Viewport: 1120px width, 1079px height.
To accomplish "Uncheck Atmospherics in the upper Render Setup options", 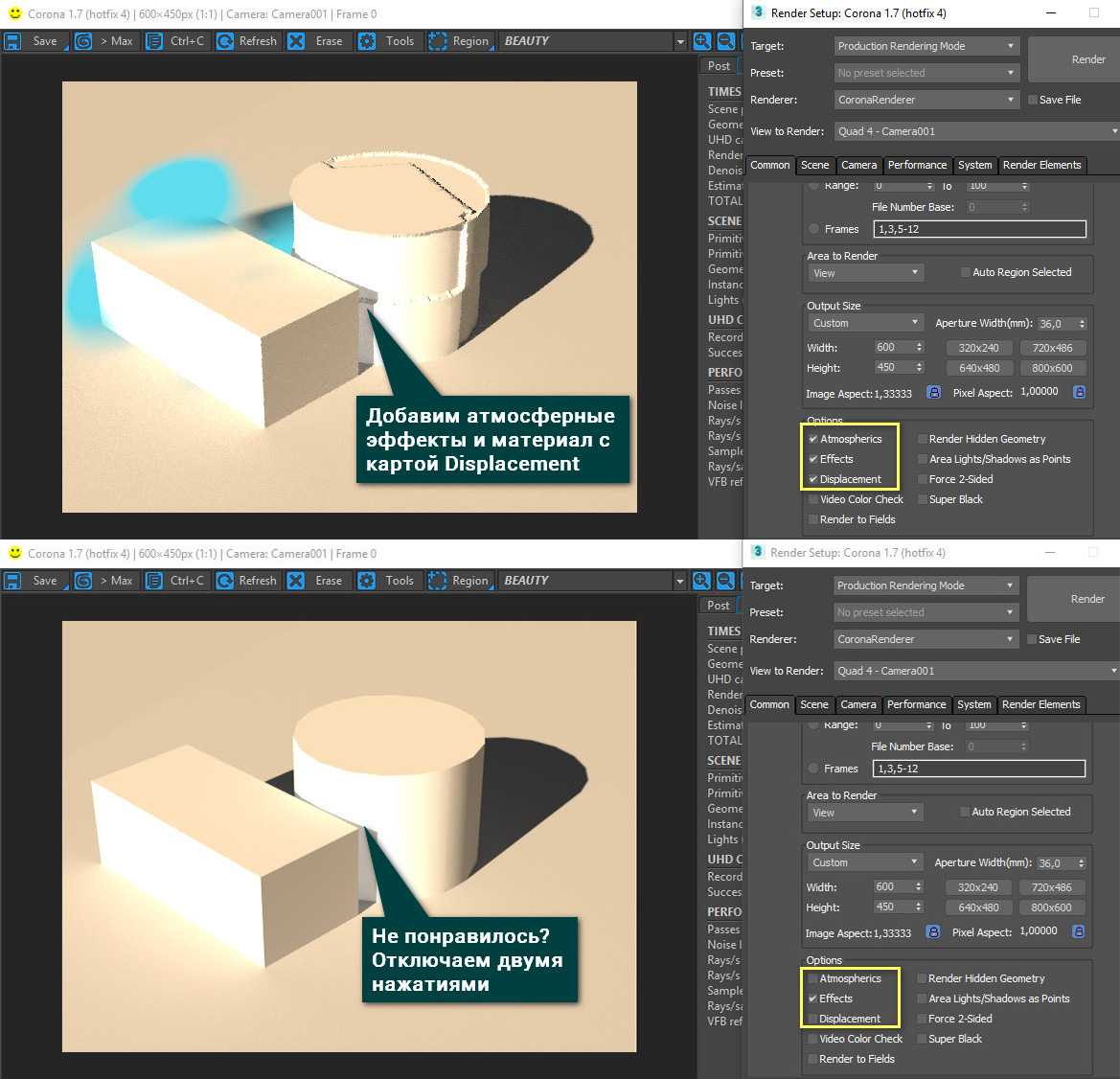I will coord(813,439).
